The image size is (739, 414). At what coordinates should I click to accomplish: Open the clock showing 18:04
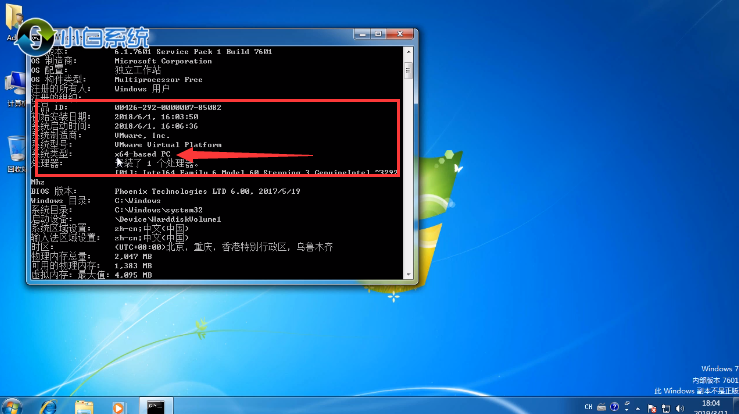tap(710, 405)
